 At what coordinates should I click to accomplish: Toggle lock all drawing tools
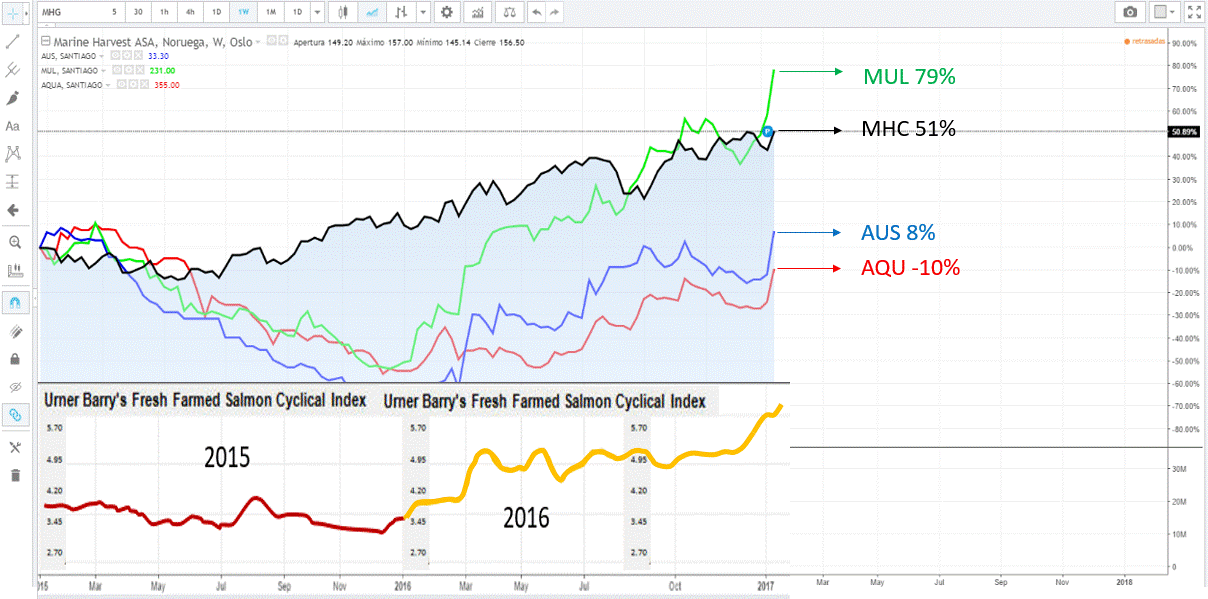point(14,358)
